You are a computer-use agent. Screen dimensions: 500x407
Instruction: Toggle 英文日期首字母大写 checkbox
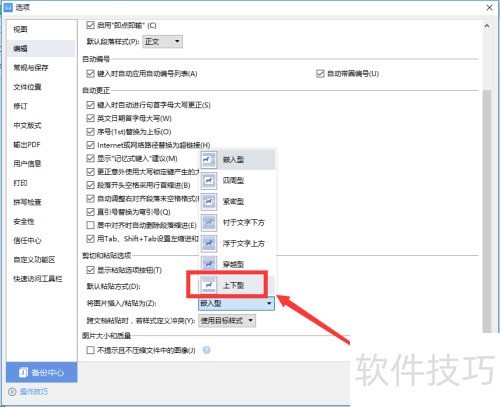click(90, 118)
